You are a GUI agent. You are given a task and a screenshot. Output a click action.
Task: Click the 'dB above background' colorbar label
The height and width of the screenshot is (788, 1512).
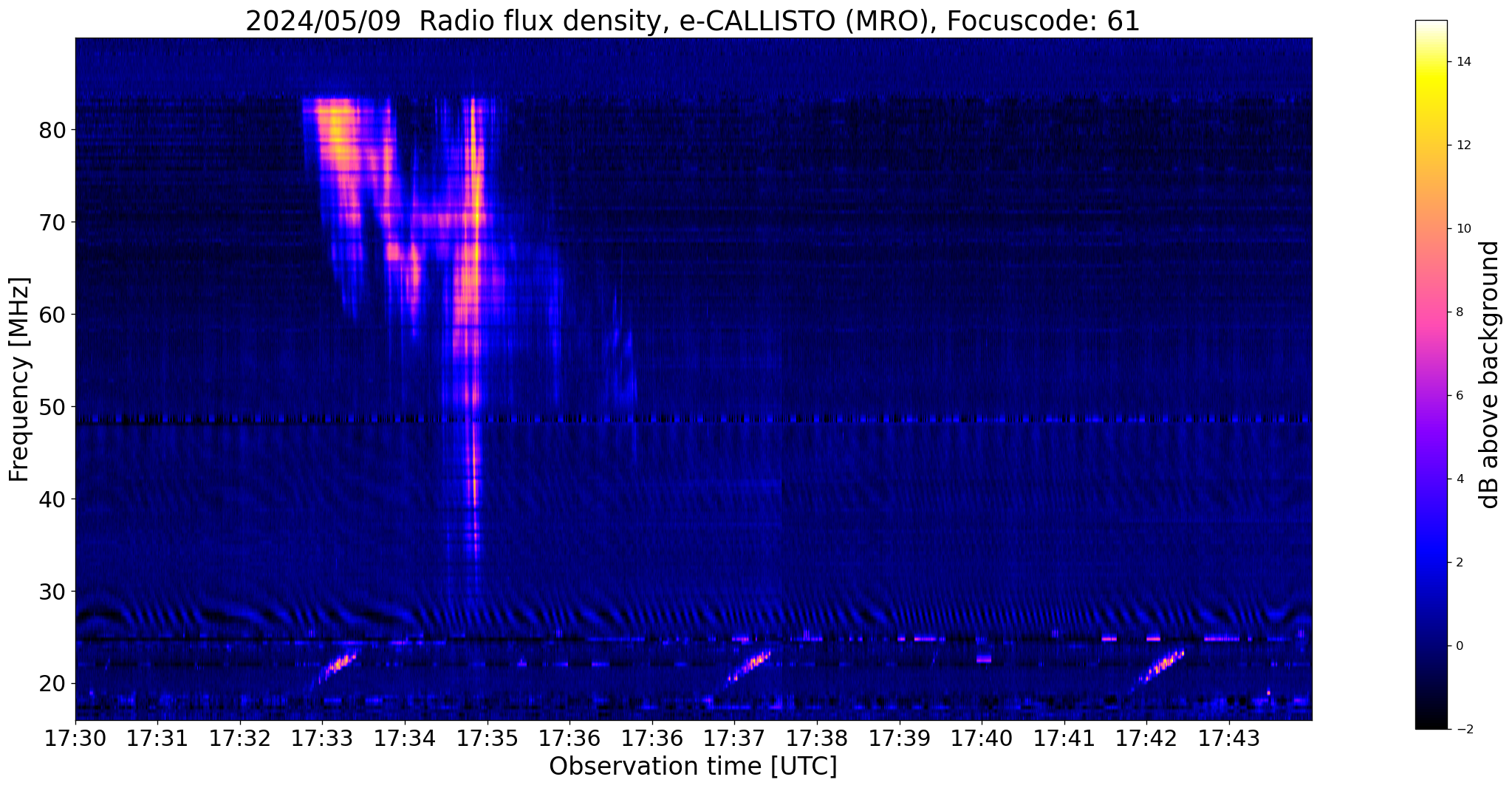tap(1489, 374)
